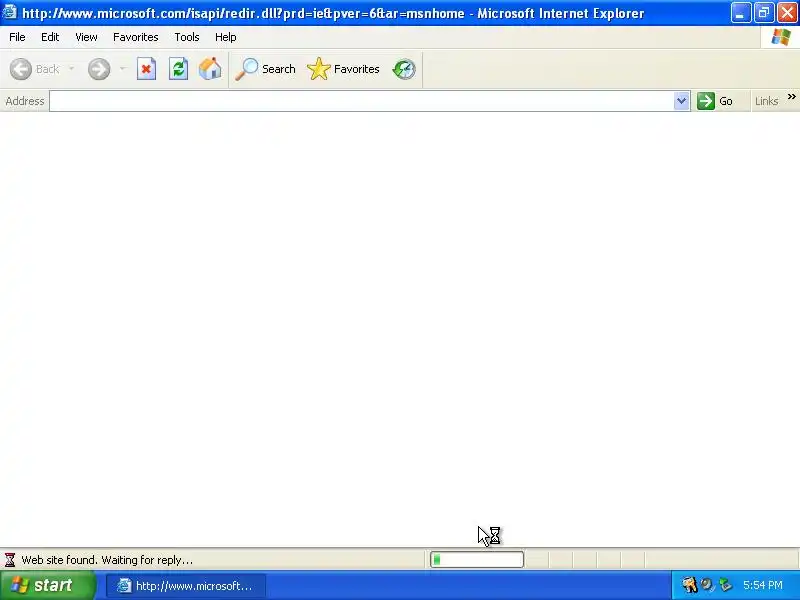Click the second system tray icon
The height and width of the screenshot is (600, 800).
point(707,585)
